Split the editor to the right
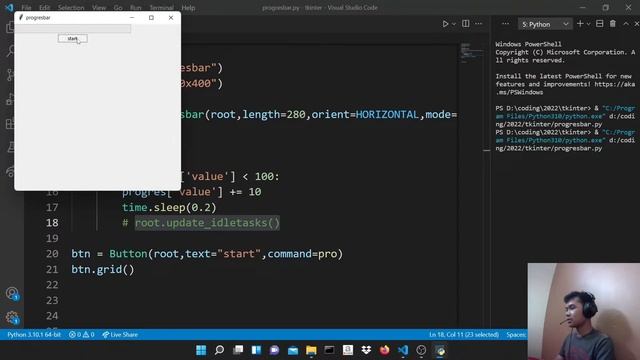The height and width of the screenshot is (360, 640). click(x=466, y=24)
